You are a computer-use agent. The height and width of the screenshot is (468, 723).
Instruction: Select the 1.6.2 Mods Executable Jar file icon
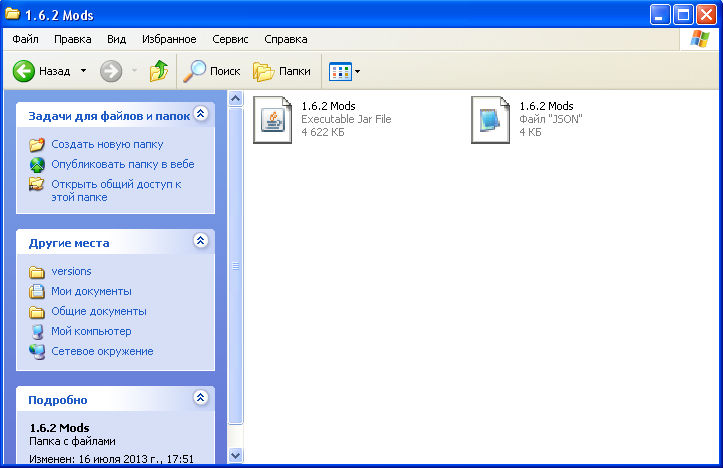(x=273, y=120)
